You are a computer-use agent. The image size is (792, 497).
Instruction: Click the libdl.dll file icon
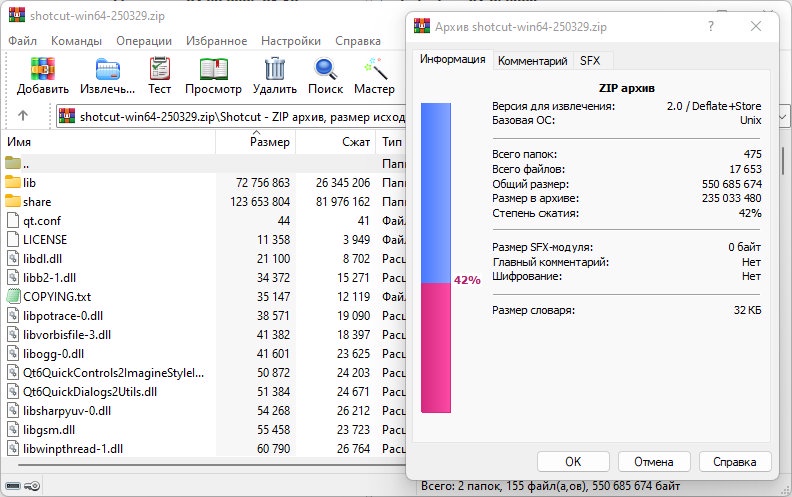(13, 259)
